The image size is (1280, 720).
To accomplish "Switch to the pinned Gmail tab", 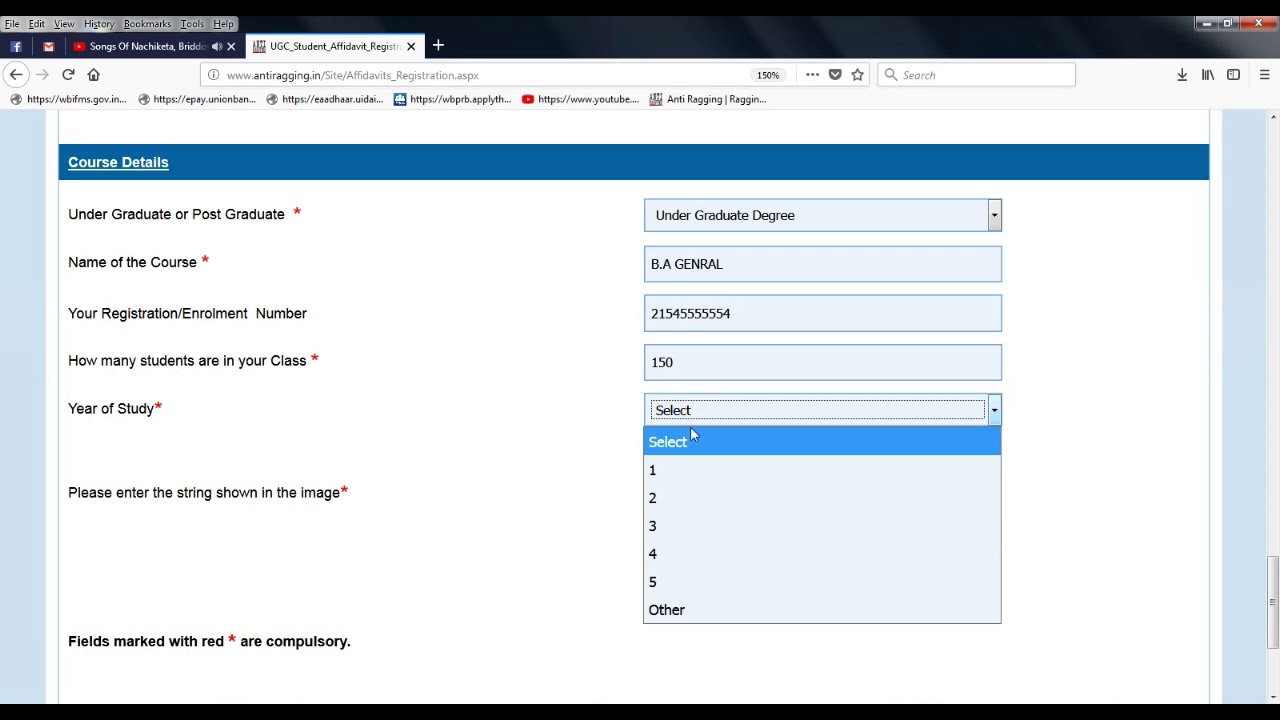I will (x=48, y=46).
